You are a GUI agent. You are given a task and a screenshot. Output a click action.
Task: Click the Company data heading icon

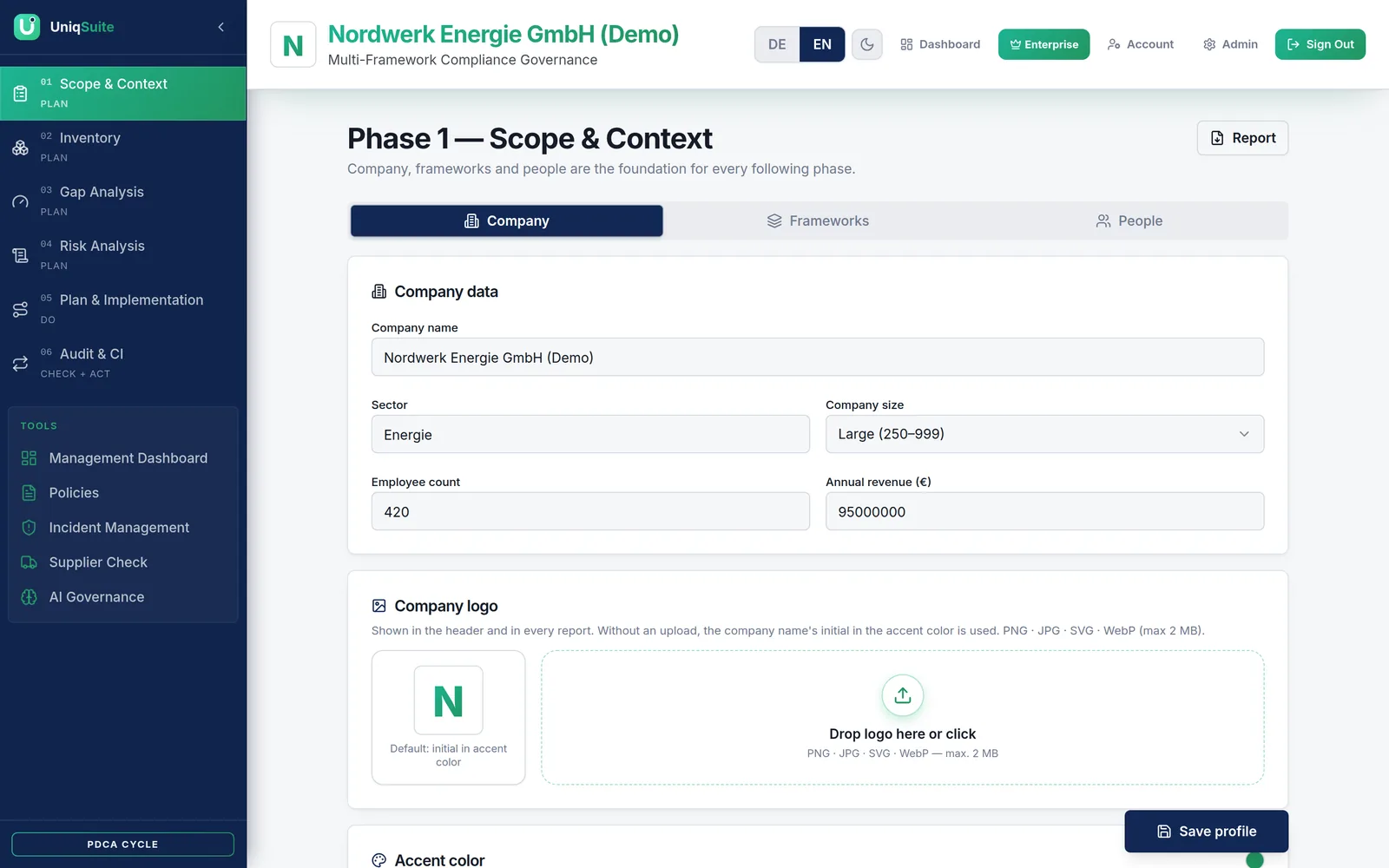click(379, 292)
